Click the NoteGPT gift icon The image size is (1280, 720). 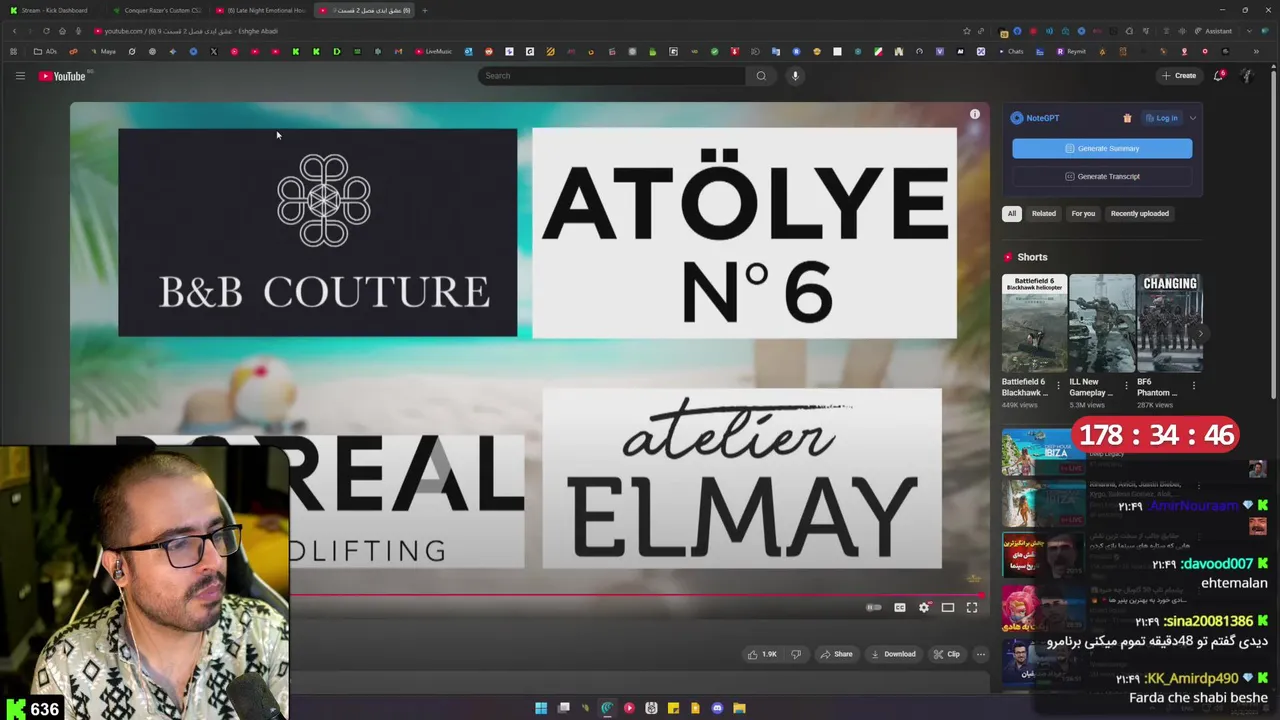pyautogui.click(x=1127, y=118)
